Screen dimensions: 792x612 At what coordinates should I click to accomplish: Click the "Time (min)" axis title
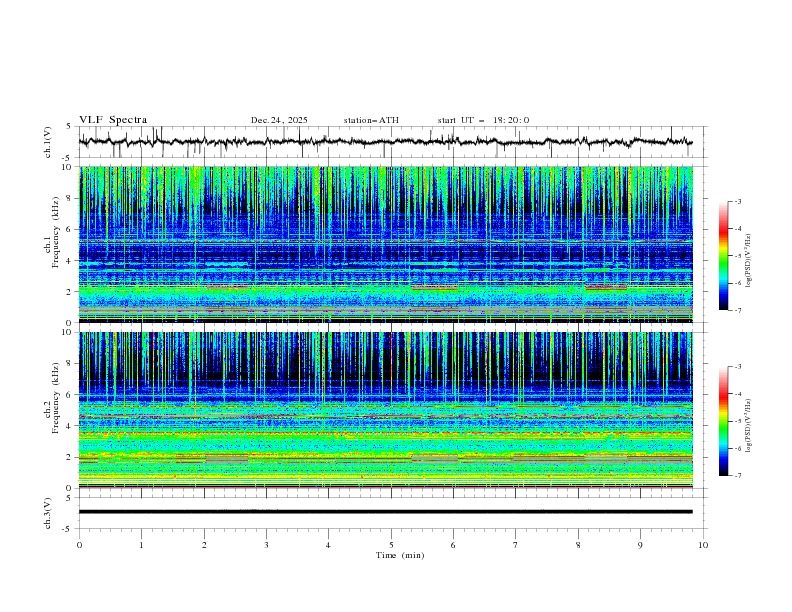coord(400,555)
